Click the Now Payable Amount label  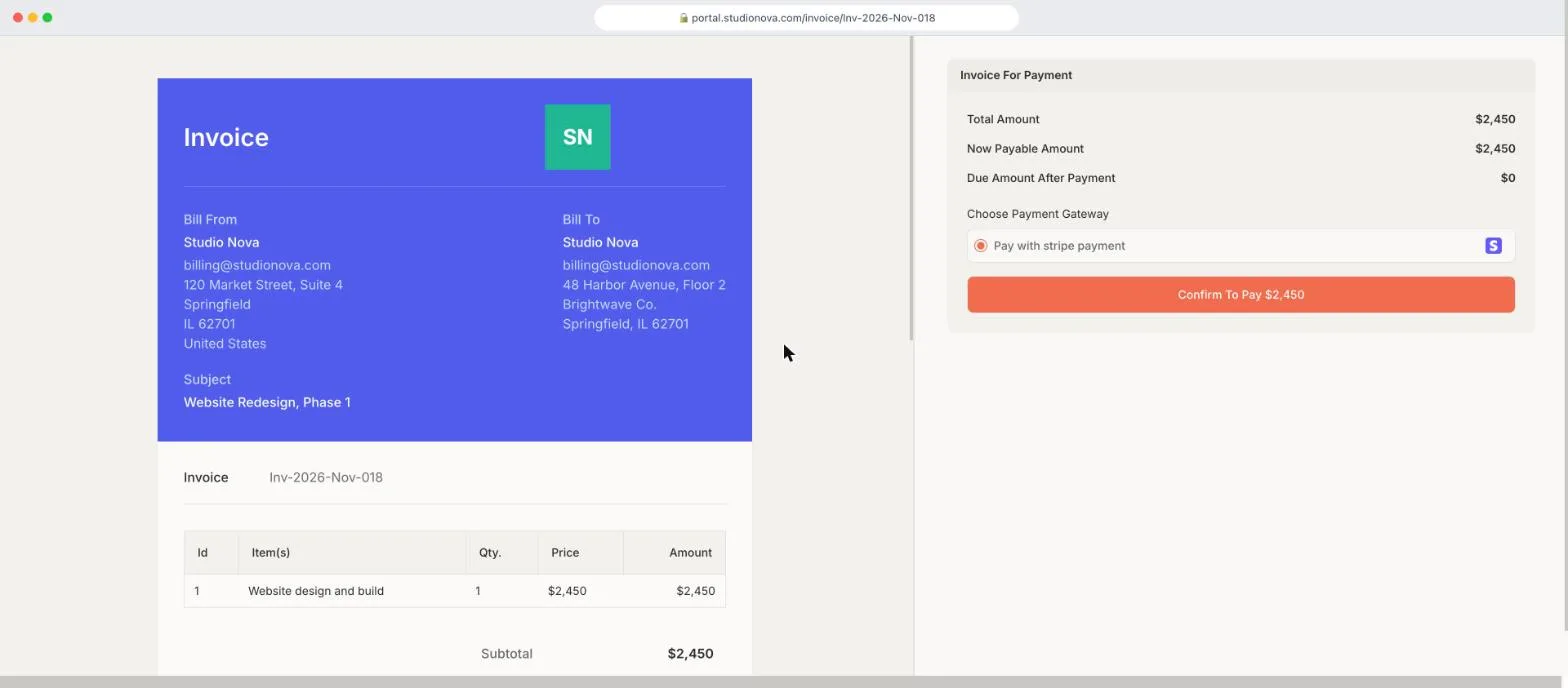click(x=1025, y=149)
